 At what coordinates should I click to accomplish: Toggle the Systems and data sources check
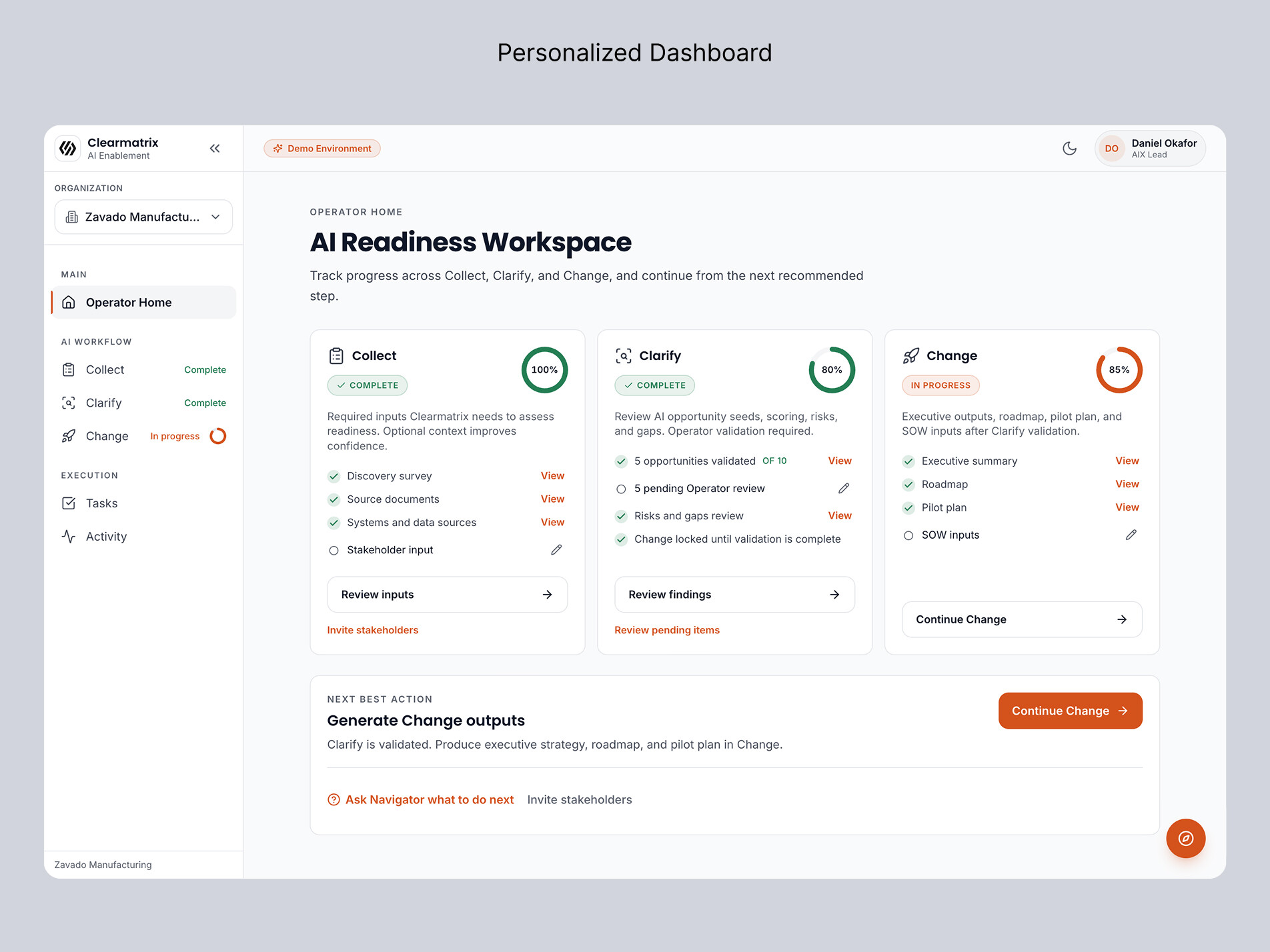pyautogui.click(x=334, y=523)
